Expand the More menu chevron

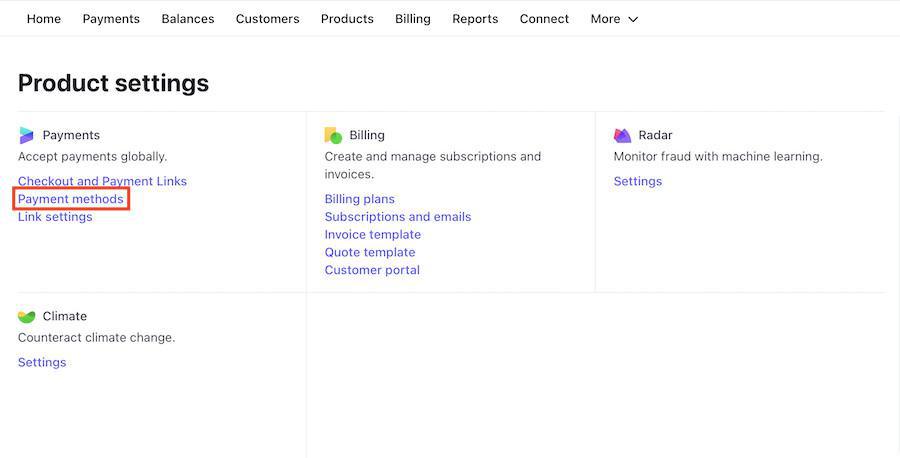pyautogui.click(x=632, y=19)
